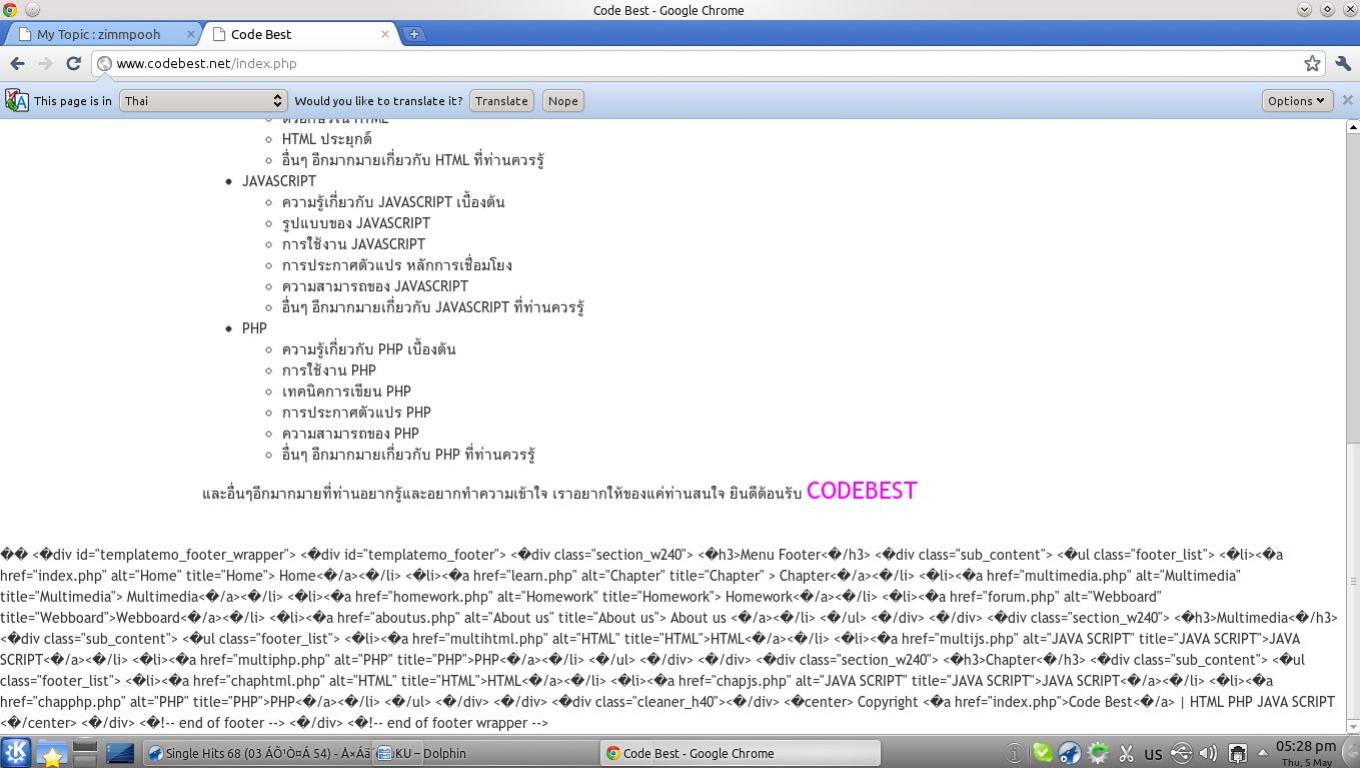Click the US keyboard layout indicator

coord(1153,754)
